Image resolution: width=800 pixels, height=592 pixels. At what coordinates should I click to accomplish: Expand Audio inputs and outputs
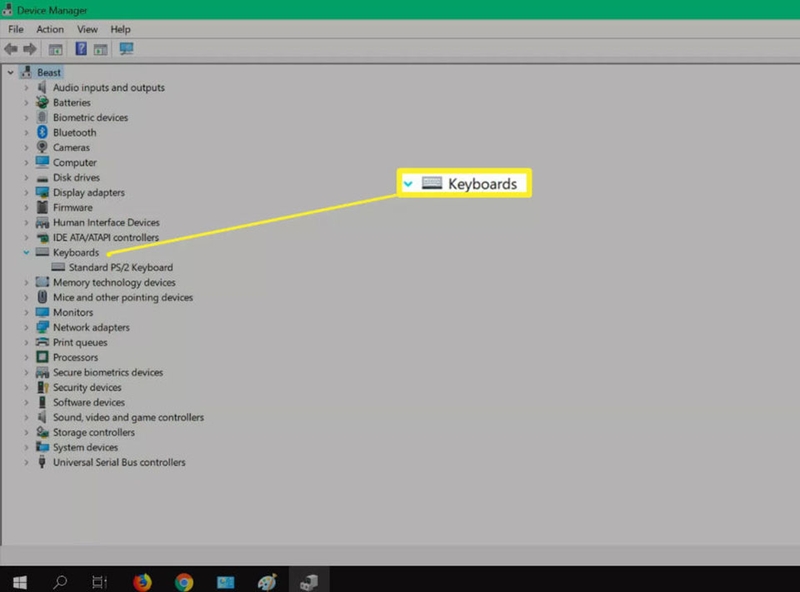coord(26,87)
